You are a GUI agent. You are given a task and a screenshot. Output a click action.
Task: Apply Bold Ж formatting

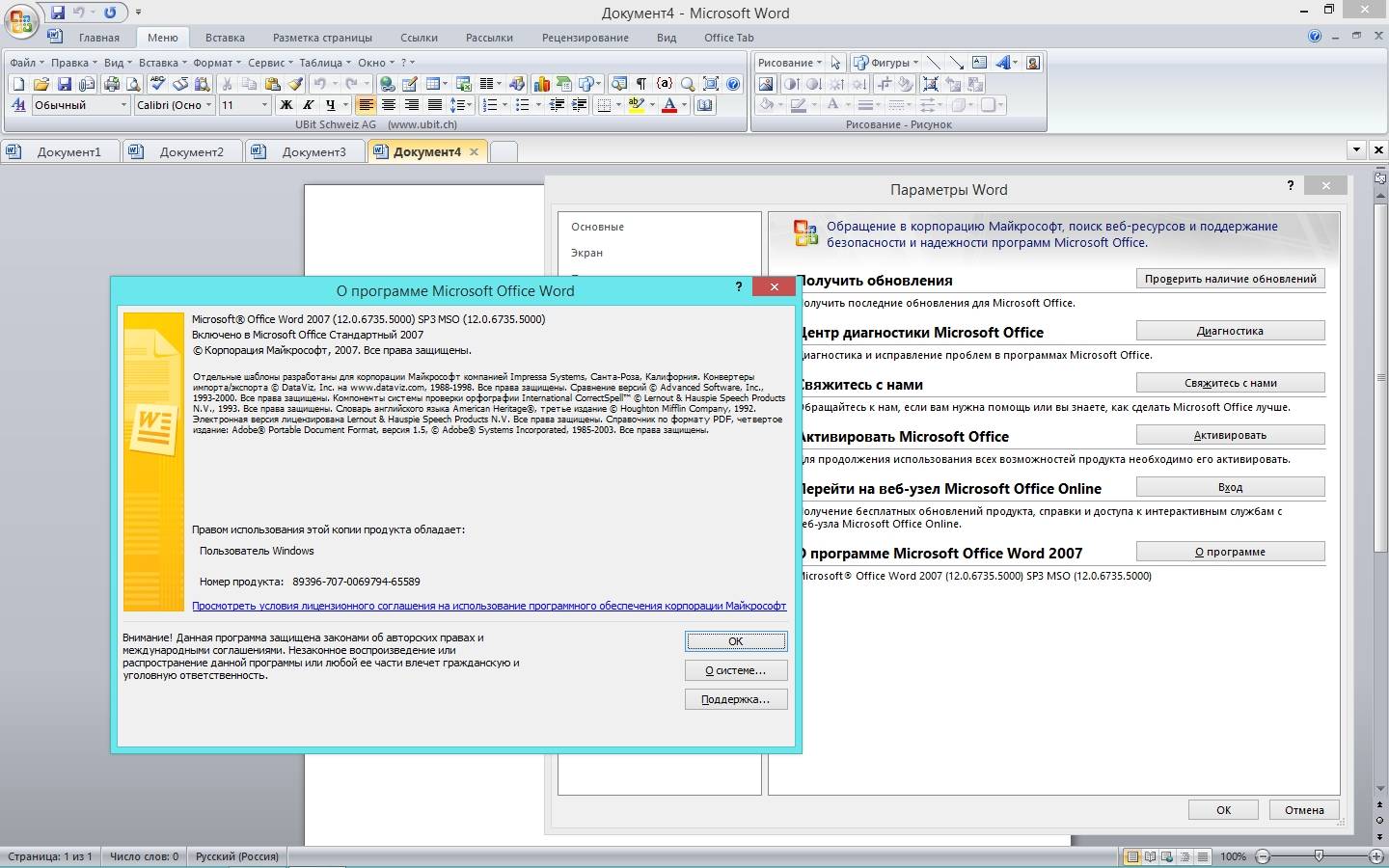(x=286, y=105)
